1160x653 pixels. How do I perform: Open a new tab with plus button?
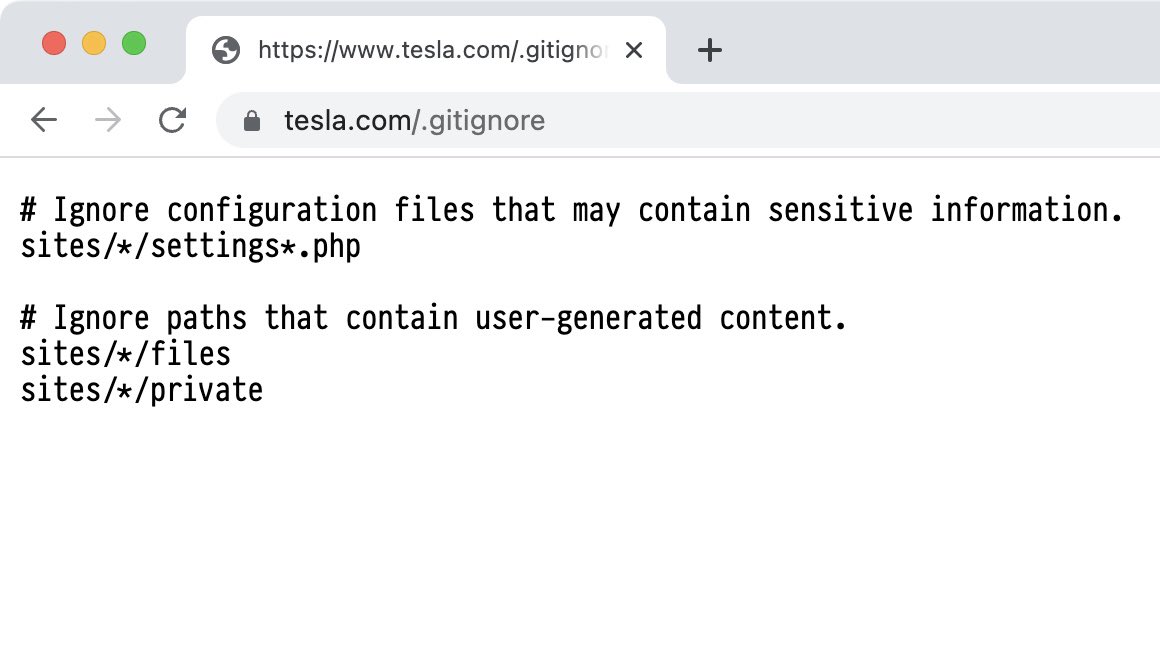tap(709, 50)
